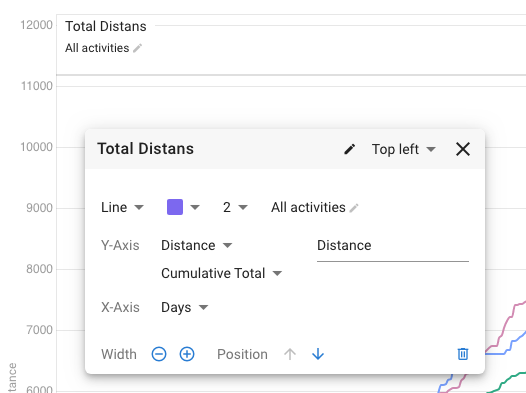Expand the color dropdown arrow
This screenshot has width=526, height=393.
[195, 207]
